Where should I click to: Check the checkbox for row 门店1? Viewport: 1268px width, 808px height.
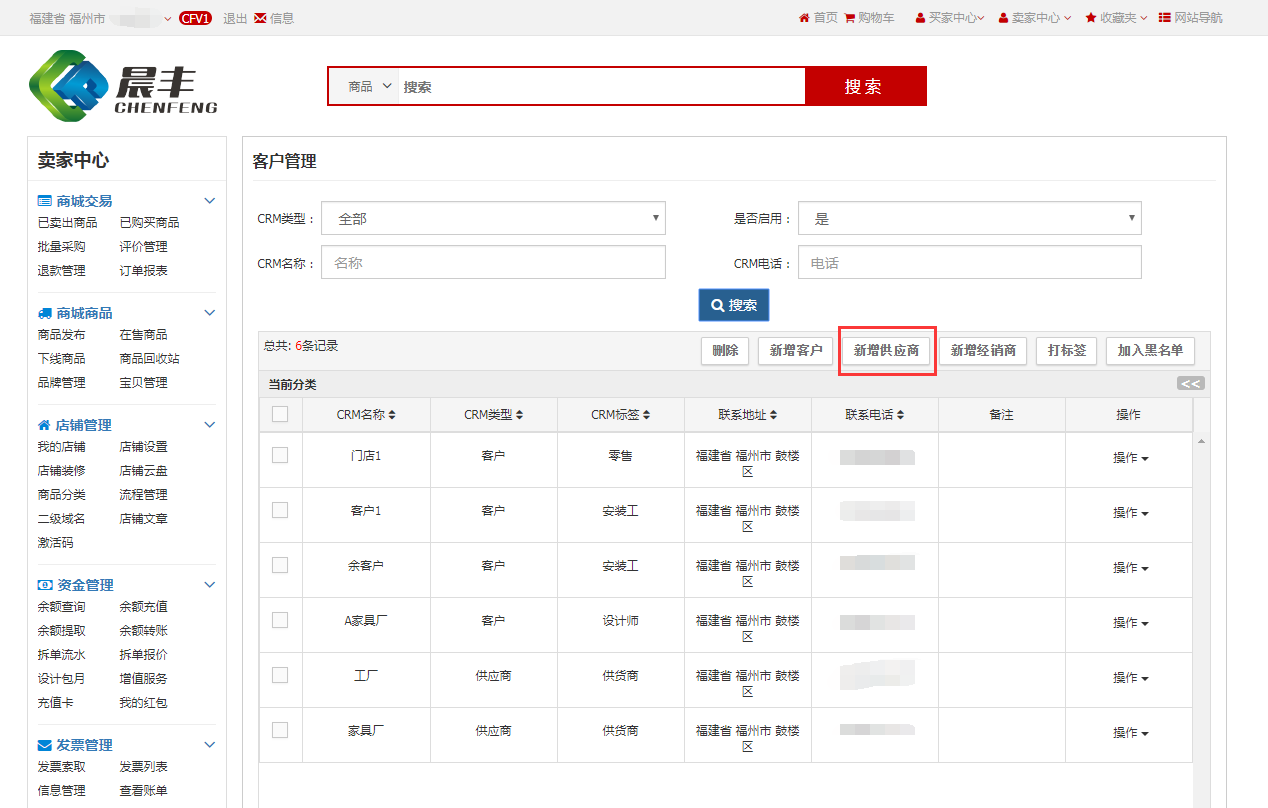pos(280,455)
